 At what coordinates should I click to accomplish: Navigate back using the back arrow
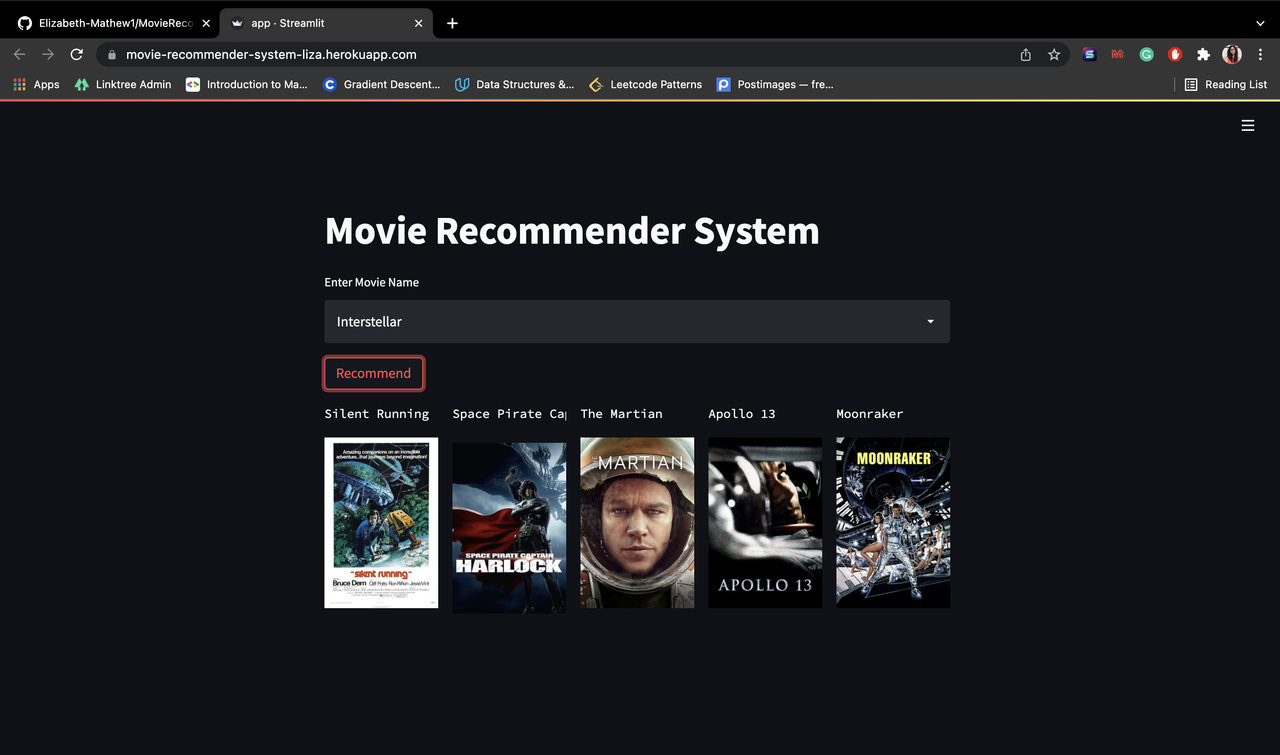coord(19,54)
